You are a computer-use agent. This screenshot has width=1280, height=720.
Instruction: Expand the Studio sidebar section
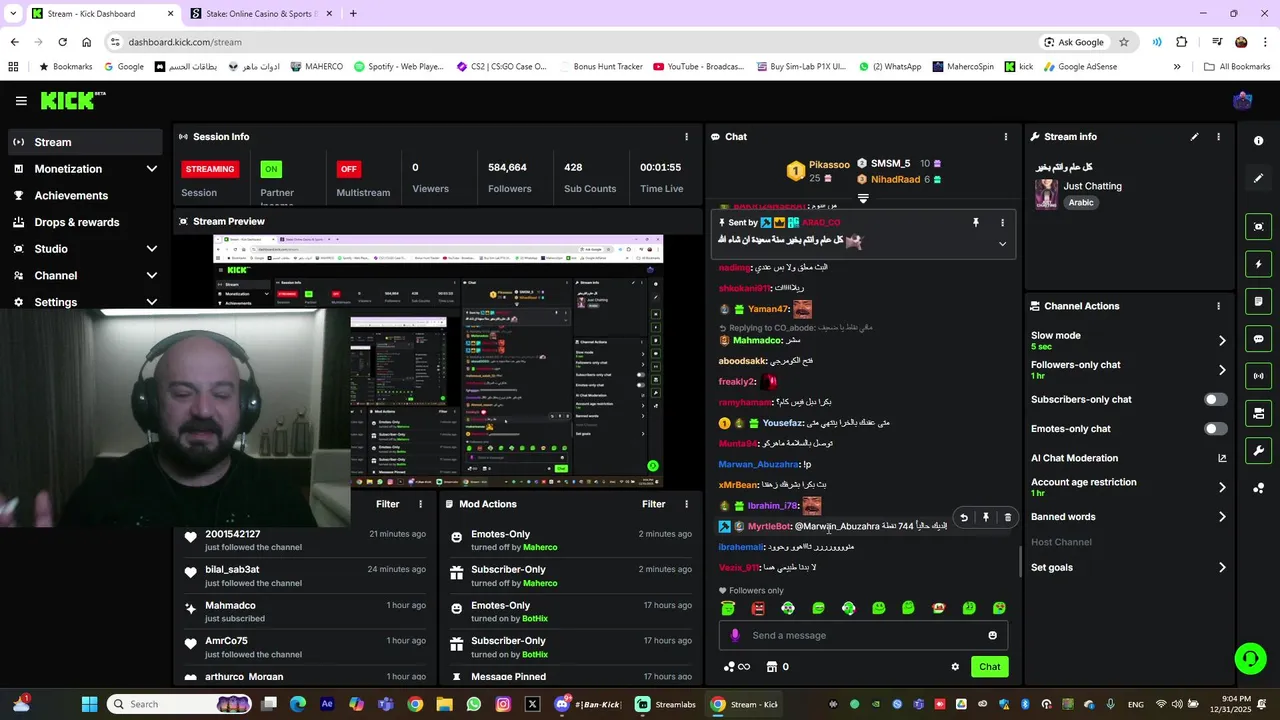(x=152, y=249)
